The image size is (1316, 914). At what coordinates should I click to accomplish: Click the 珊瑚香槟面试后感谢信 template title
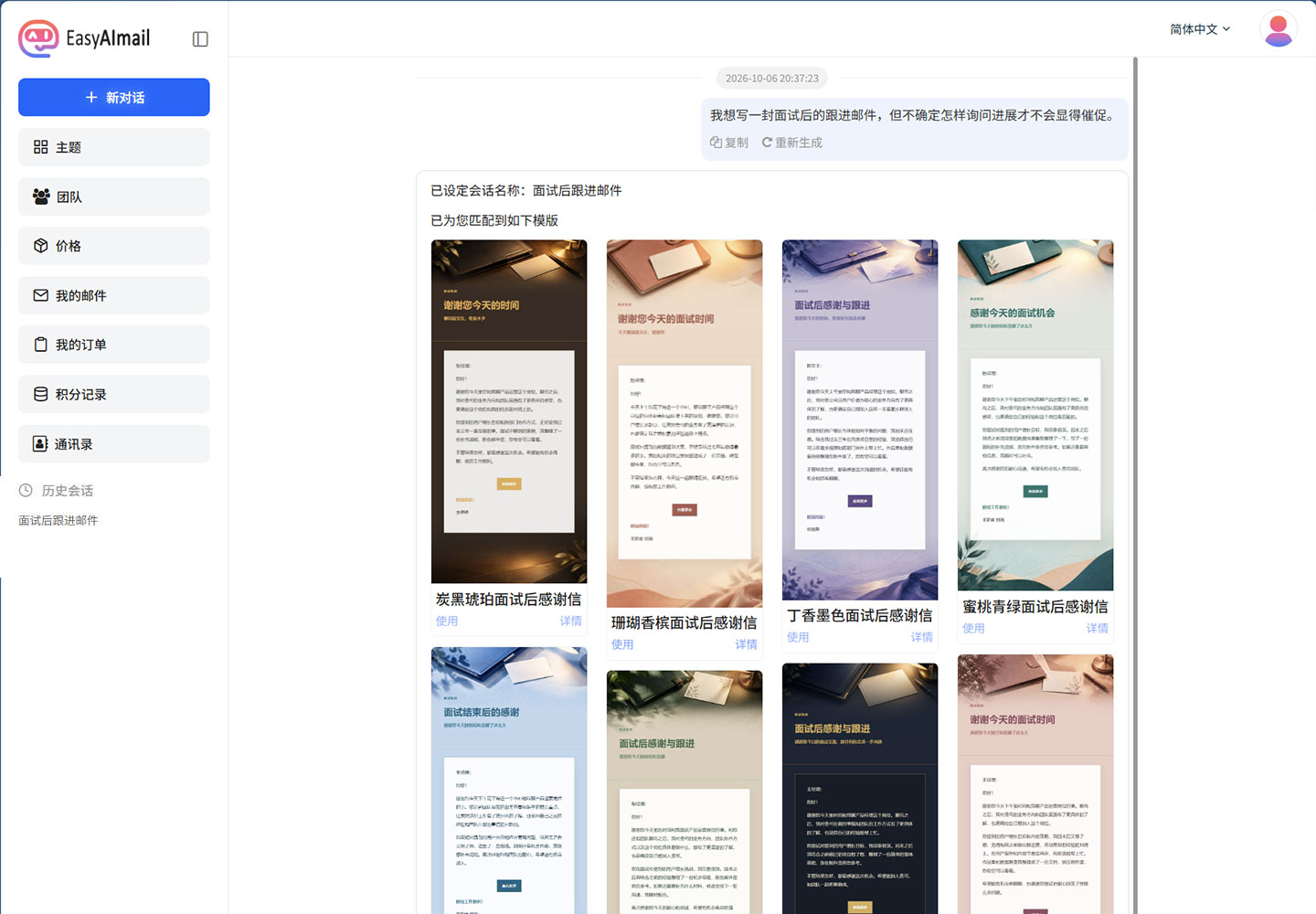(x=685, y=622)
